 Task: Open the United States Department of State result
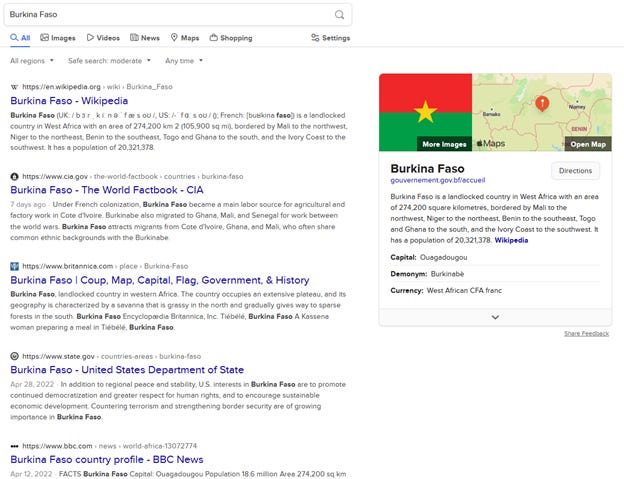pos(127,370)
